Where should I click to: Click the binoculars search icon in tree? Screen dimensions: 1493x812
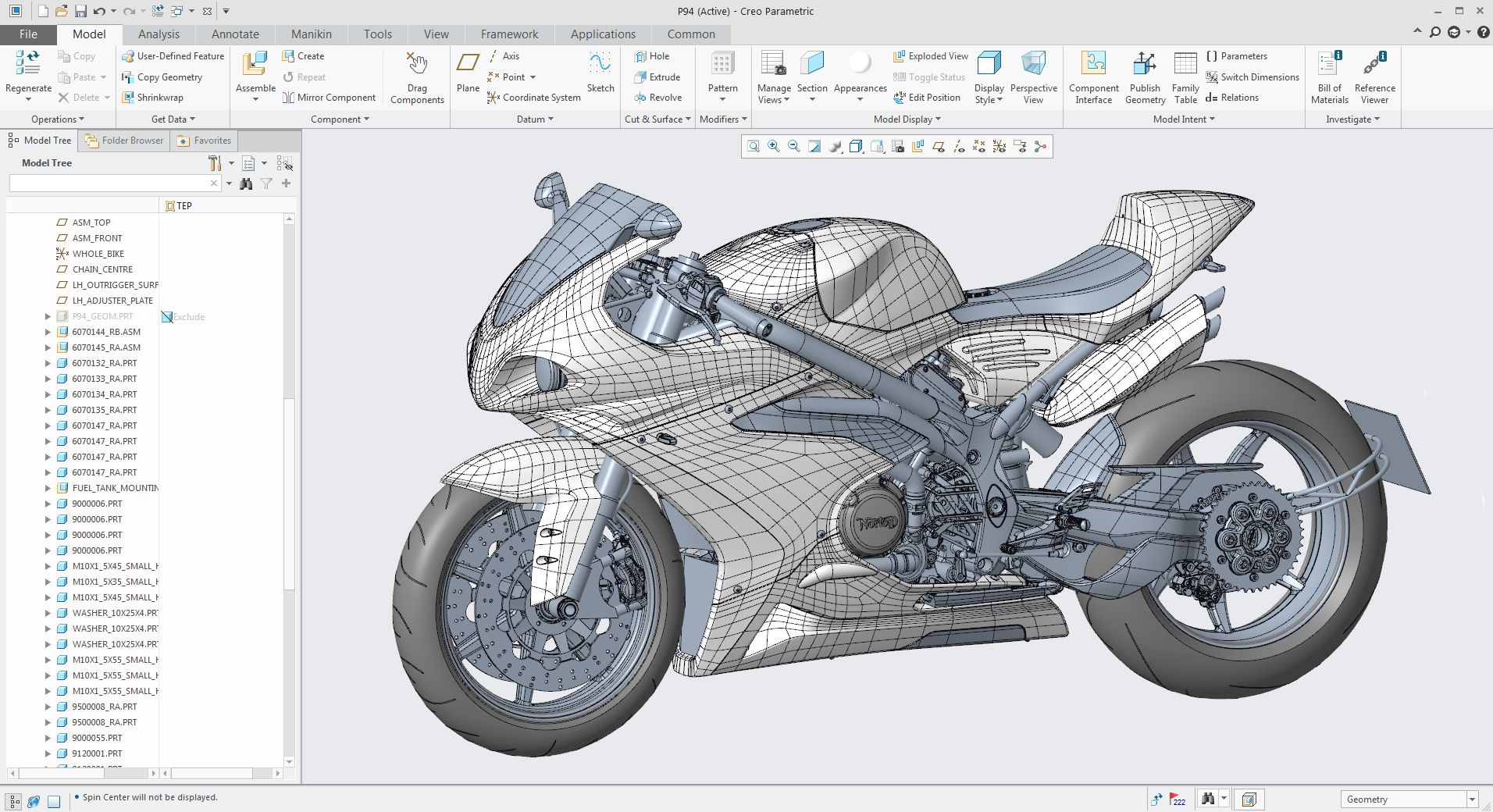tap(247, 183)
